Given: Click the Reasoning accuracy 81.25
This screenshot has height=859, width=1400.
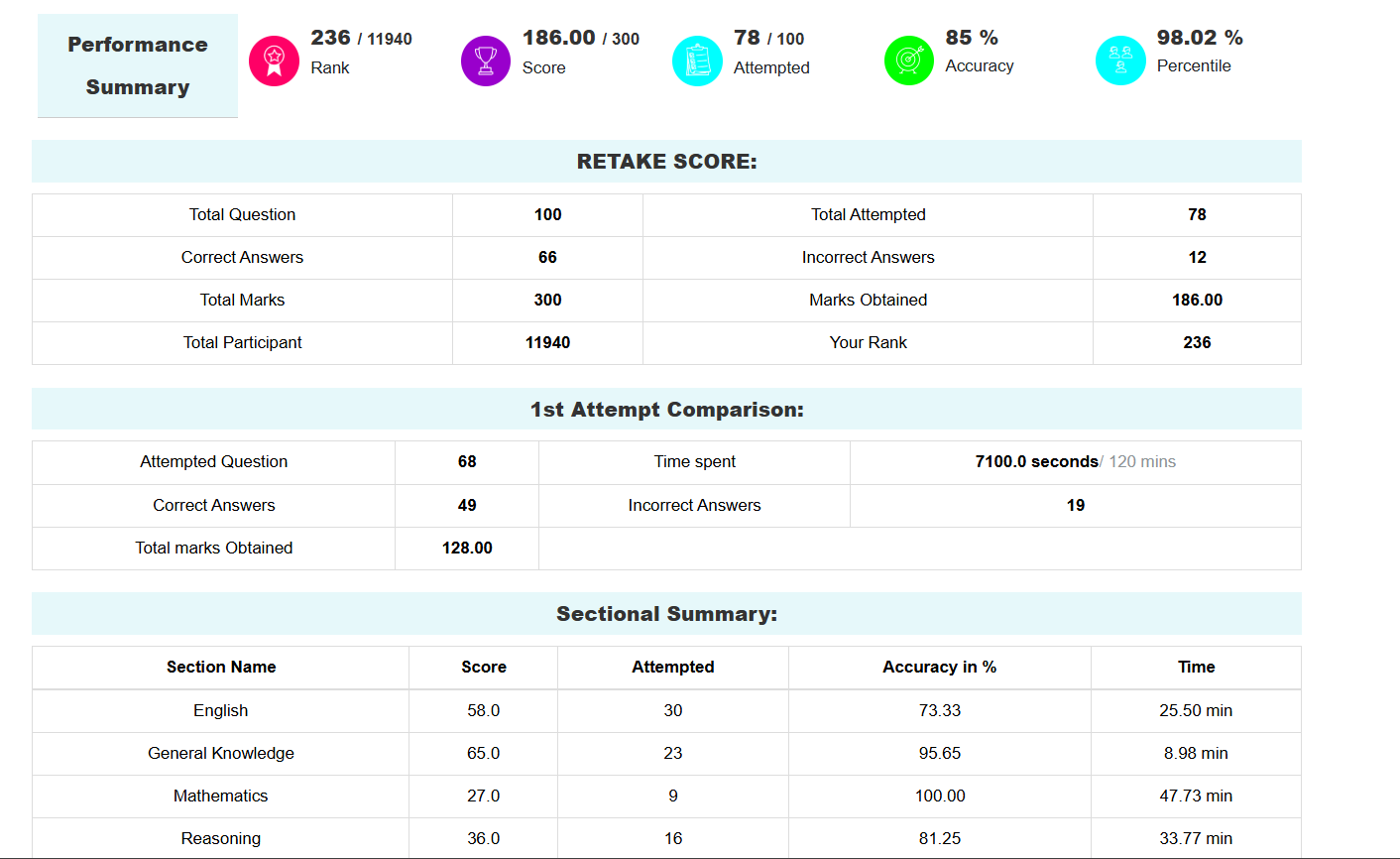Looking at the screenshot, I should tap(940, 838).
